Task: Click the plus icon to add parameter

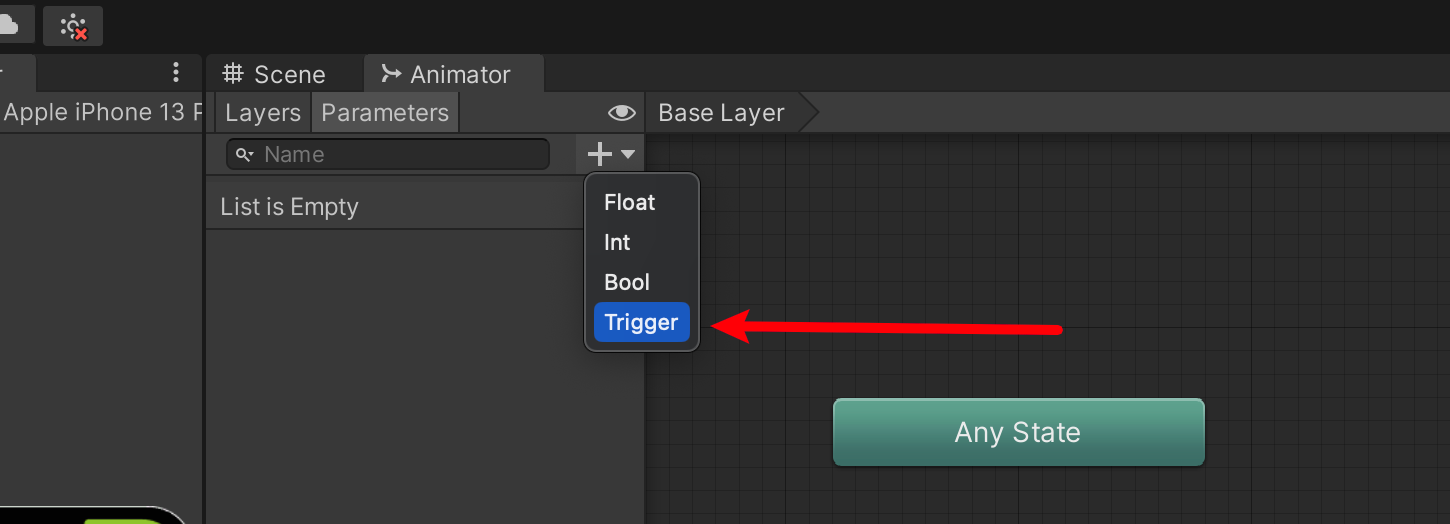Action: [599, 154]
